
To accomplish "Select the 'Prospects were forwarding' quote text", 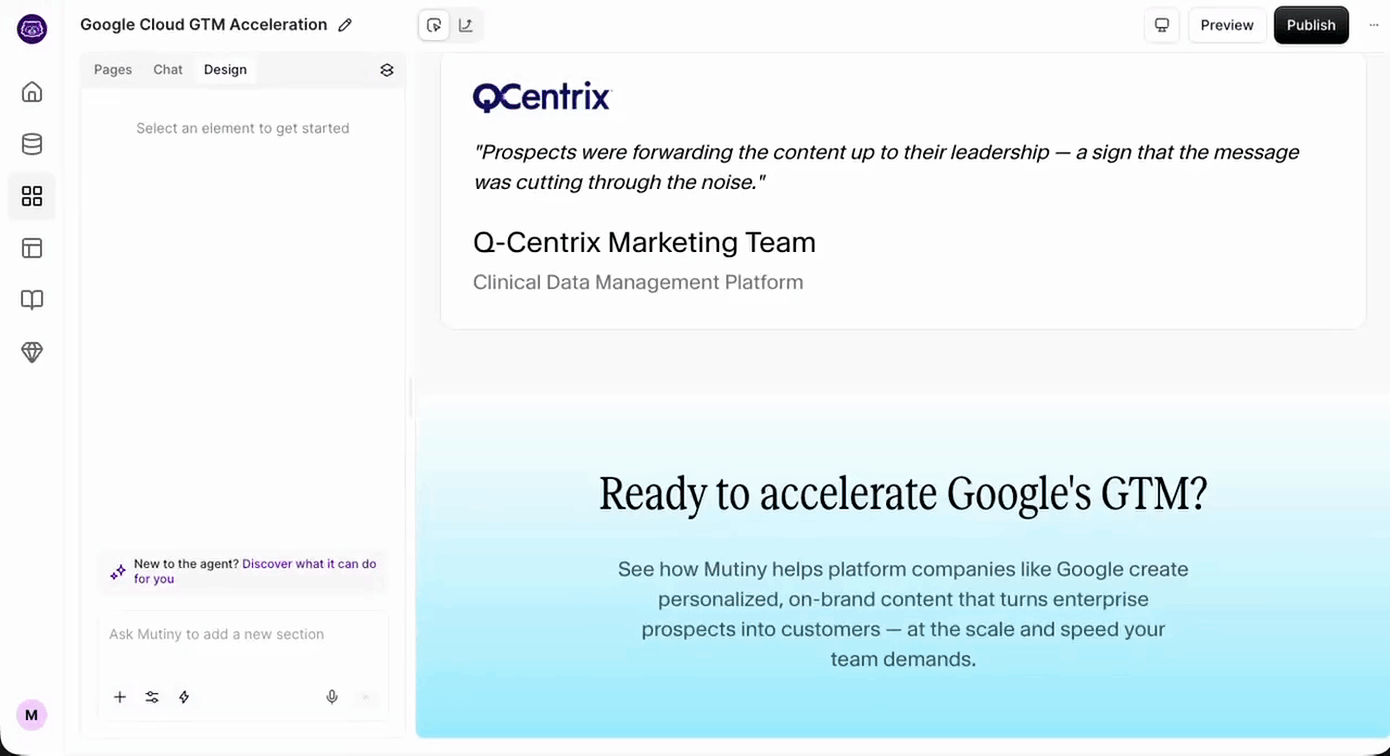I will click(886, 167).
